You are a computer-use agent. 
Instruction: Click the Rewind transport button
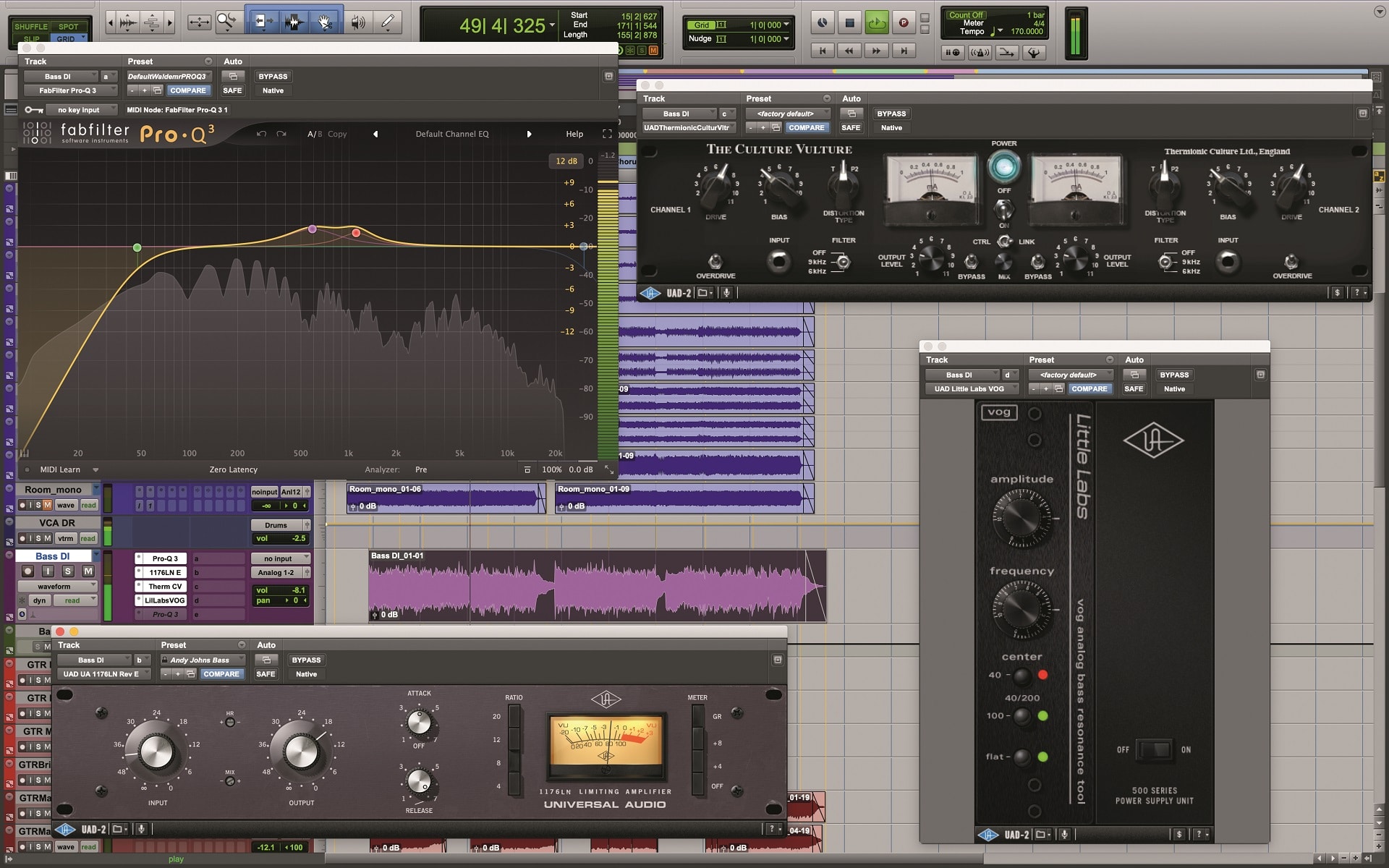click(x=849, y=51)
